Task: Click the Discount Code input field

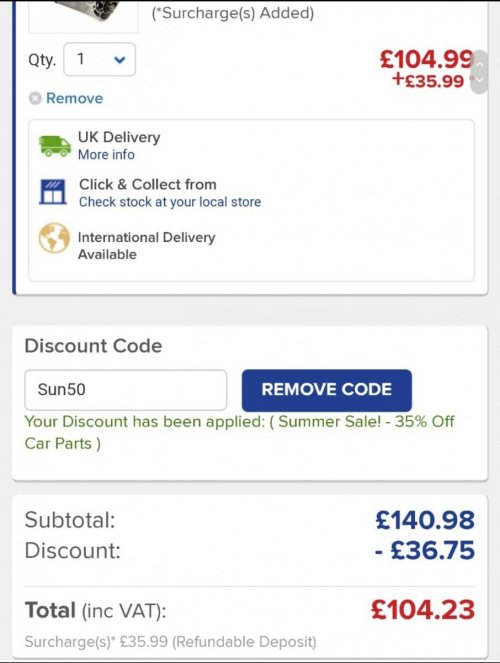Action: 126,390
